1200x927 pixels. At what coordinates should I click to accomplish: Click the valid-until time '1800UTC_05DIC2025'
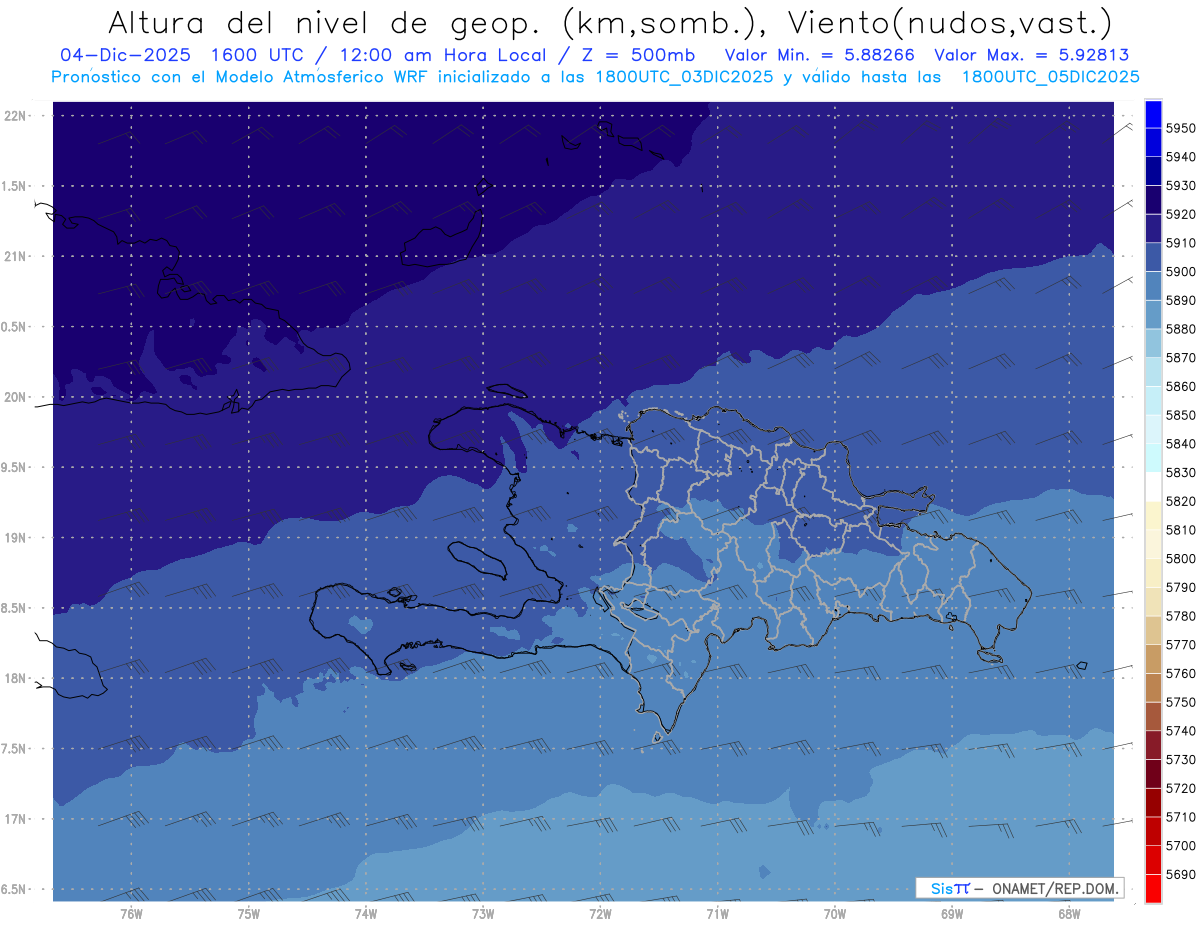click(x=1050, y=77)
